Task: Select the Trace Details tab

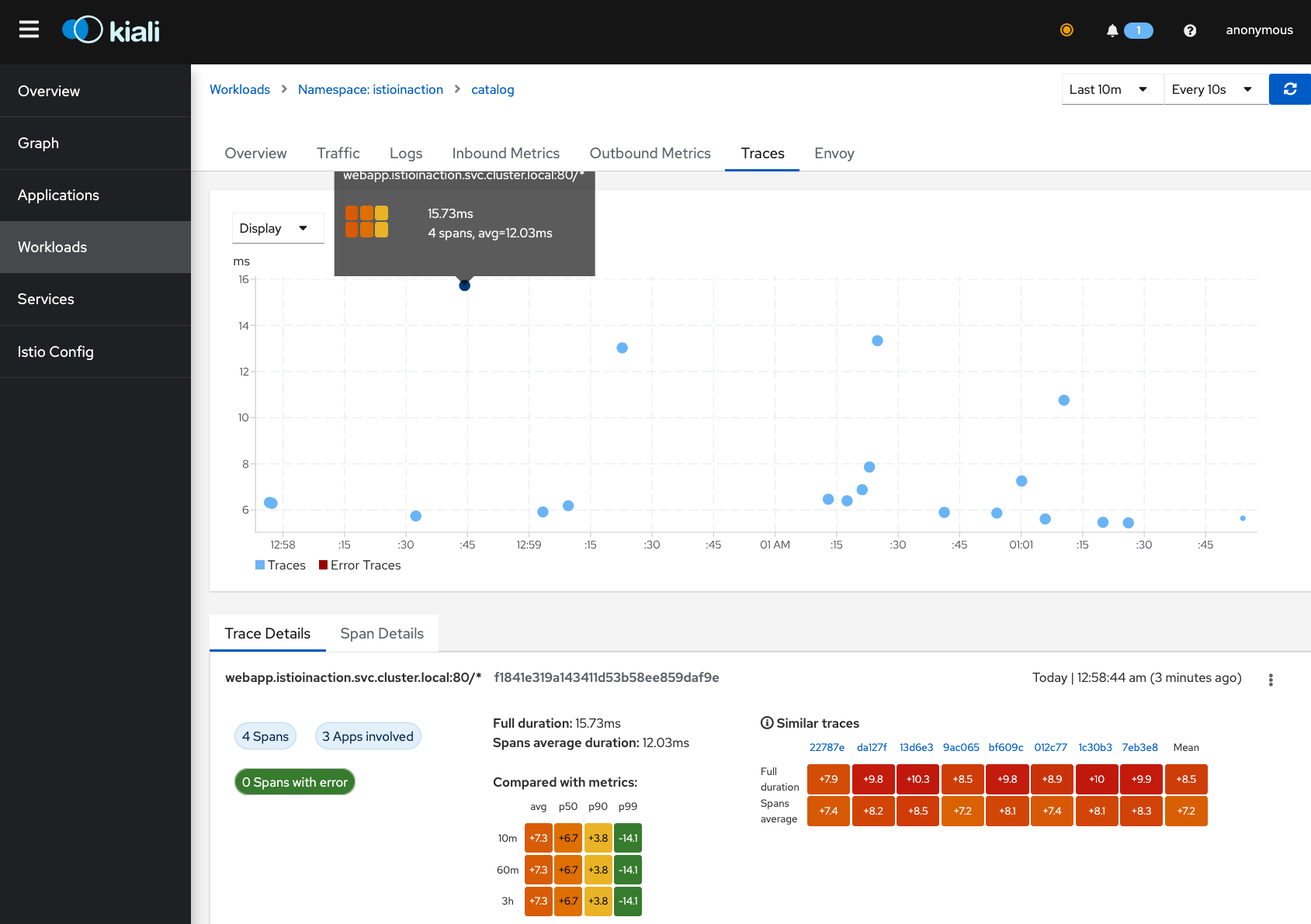Action: [268, 633]
